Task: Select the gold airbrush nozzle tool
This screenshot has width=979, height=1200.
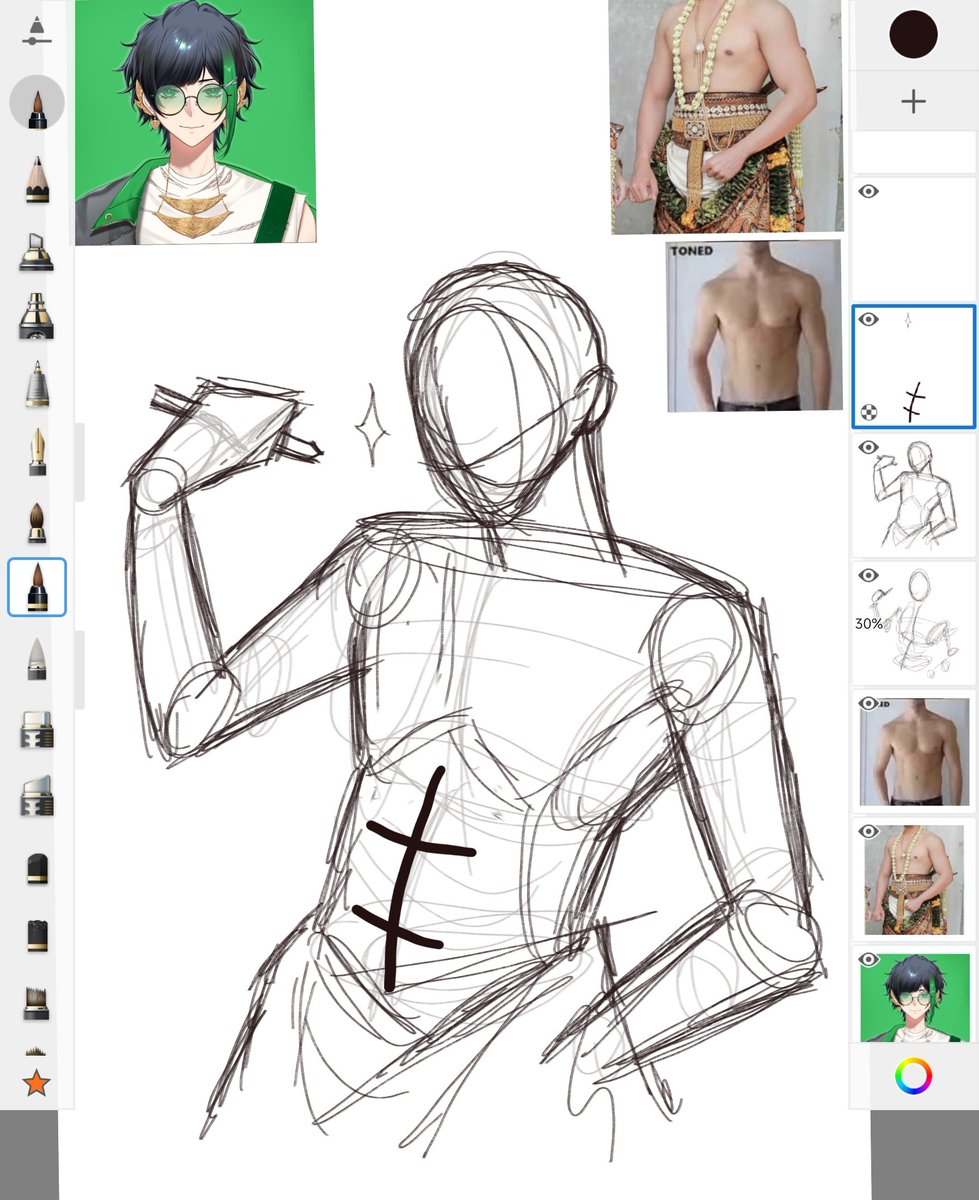Action: point(37,317)
